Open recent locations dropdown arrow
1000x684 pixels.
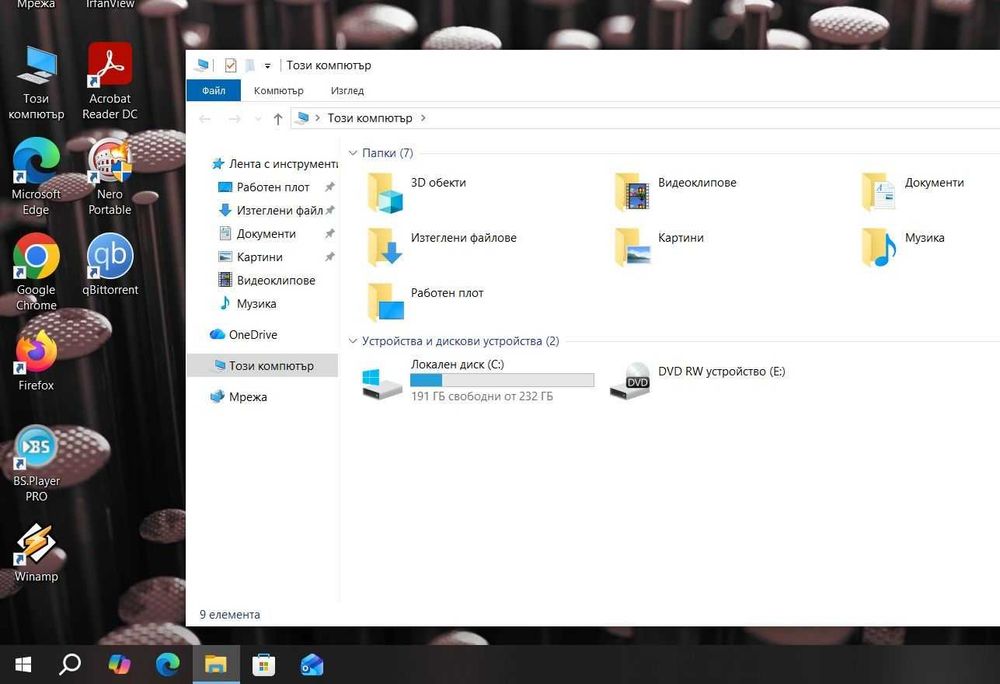[x=258, y=119]
